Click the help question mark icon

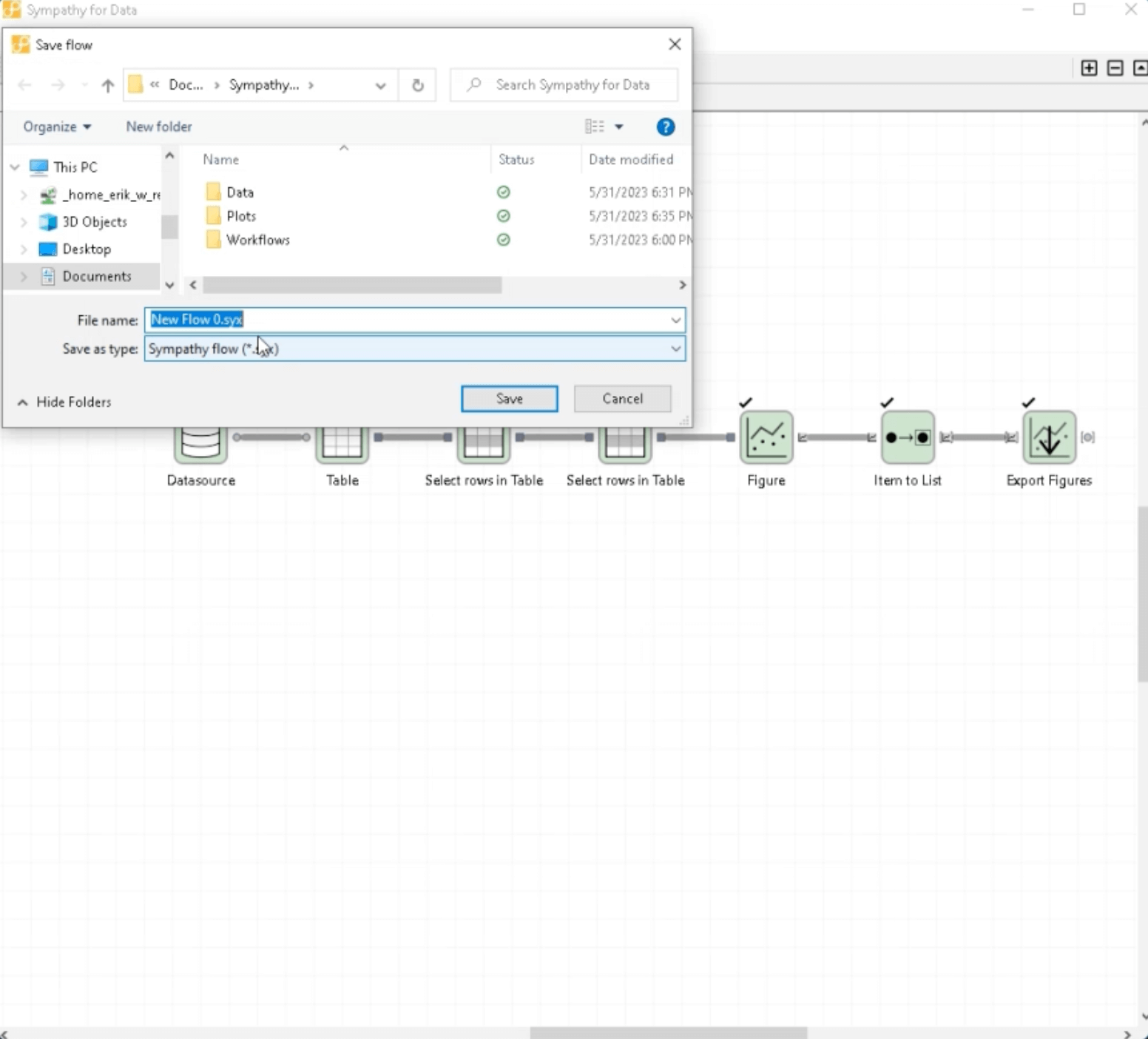tap(666, 127)
